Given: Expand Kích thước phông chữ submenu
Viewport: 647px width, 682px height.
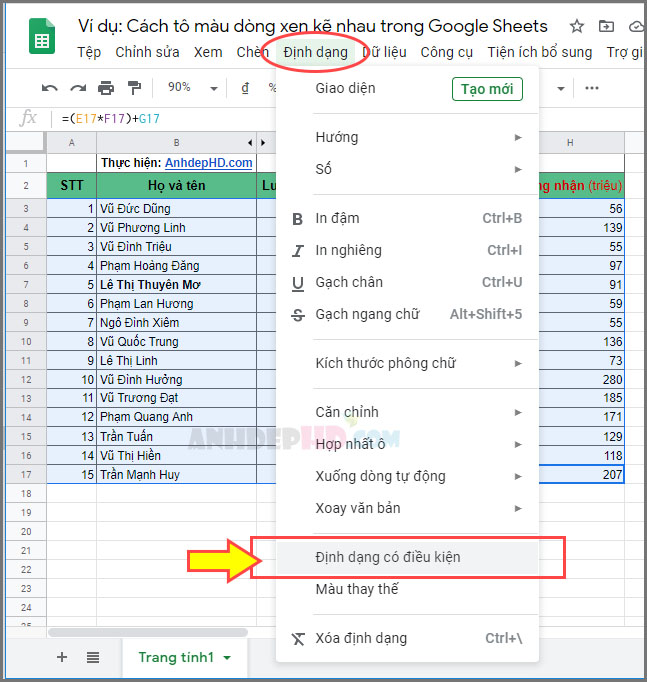Looking at the screenshot, I should [x=517, y=363].
